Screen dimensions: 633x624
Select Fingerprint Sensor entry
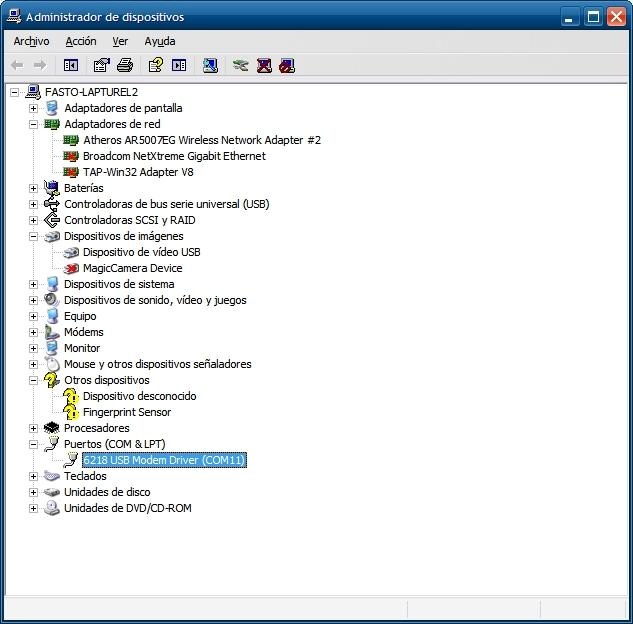pyautogui.click(x=127, y=412)
